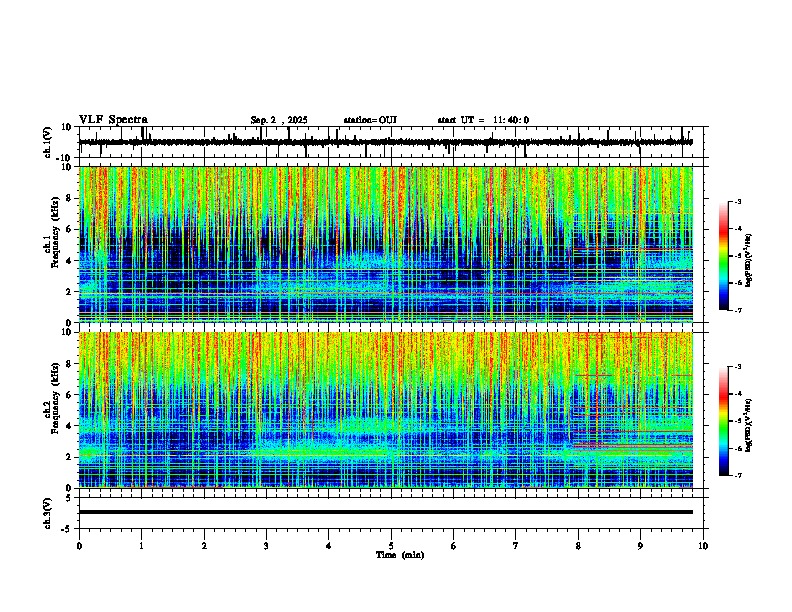Click time-axis tick label "6"
792x612 pixels.
click(x=453, y=546)
